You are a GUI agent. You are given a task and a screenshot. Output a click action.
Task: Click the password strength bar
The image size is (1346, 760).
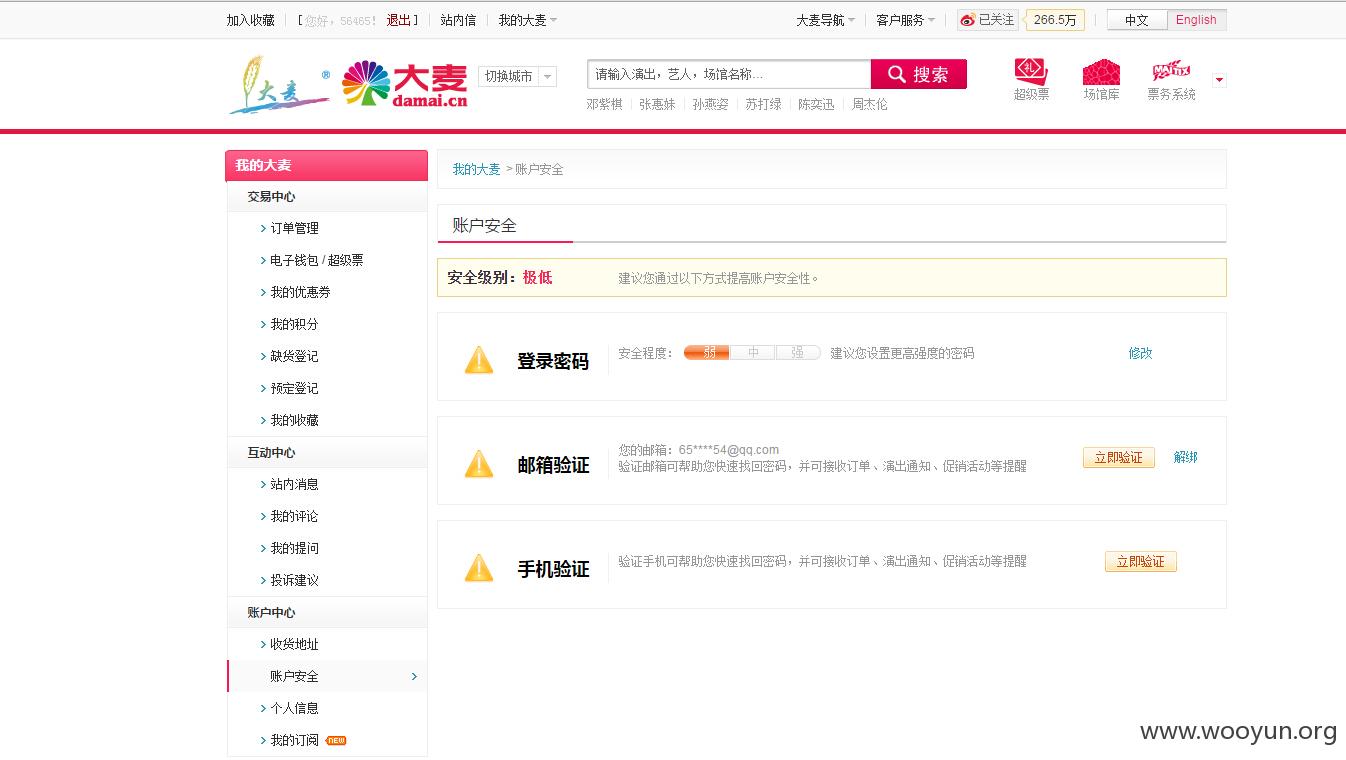click(x=752, y=353)
